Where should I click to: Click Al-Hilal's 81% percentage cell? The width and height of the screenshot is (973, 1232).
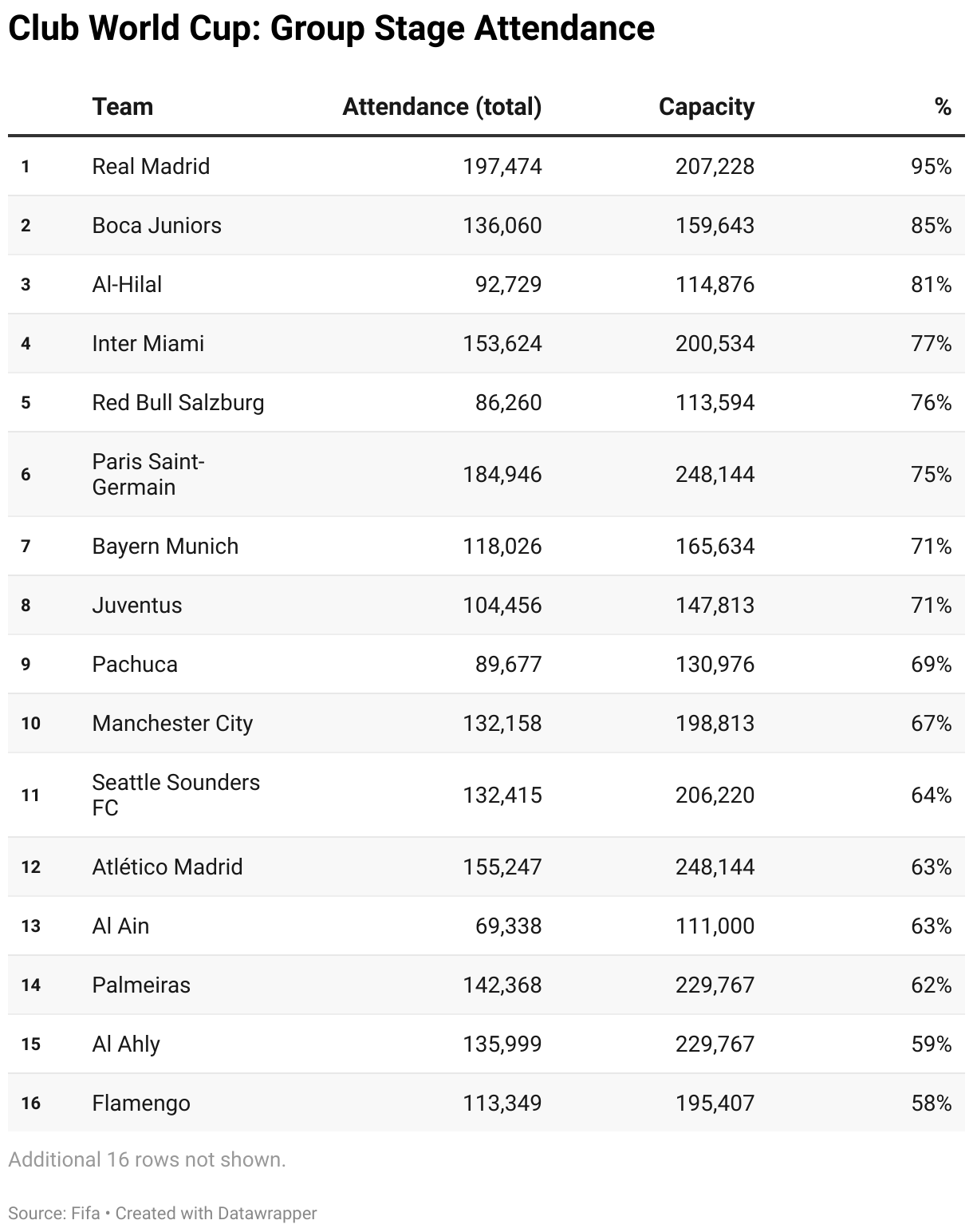tap(931, 285)
